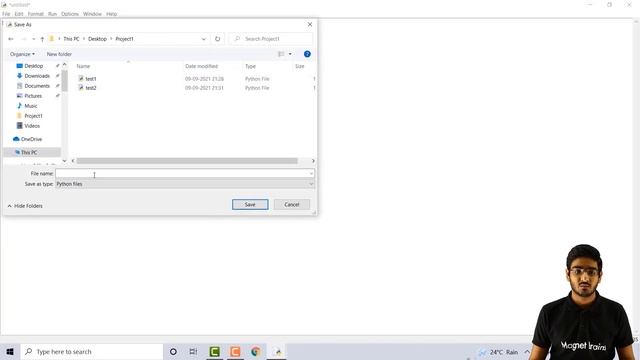640x360 pixels.
Task: Click the Cancel button
Action: 292,204
